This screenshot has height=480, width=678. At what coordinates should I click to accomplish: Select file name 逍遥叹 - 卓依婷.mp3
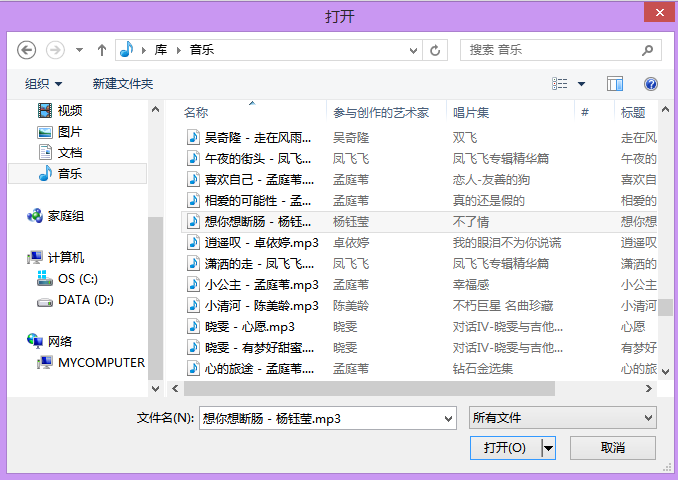[x=262, y=243]
